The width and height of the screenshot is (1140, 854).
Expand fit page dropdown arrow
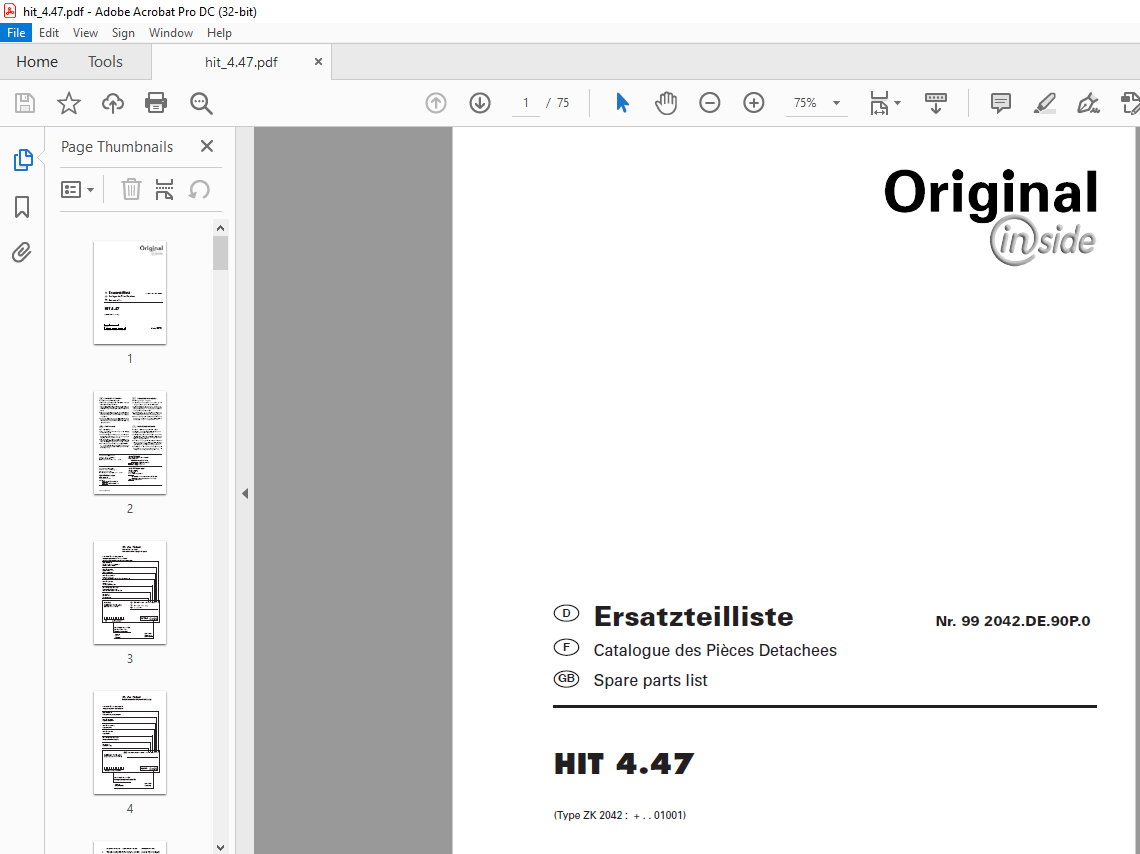(898, 103)
